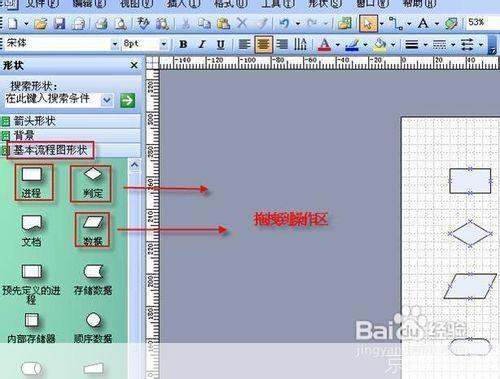Close the 形状 panel
Image resolution: width=500 pixels, height=379 pixels.
(x=134, y=65)
